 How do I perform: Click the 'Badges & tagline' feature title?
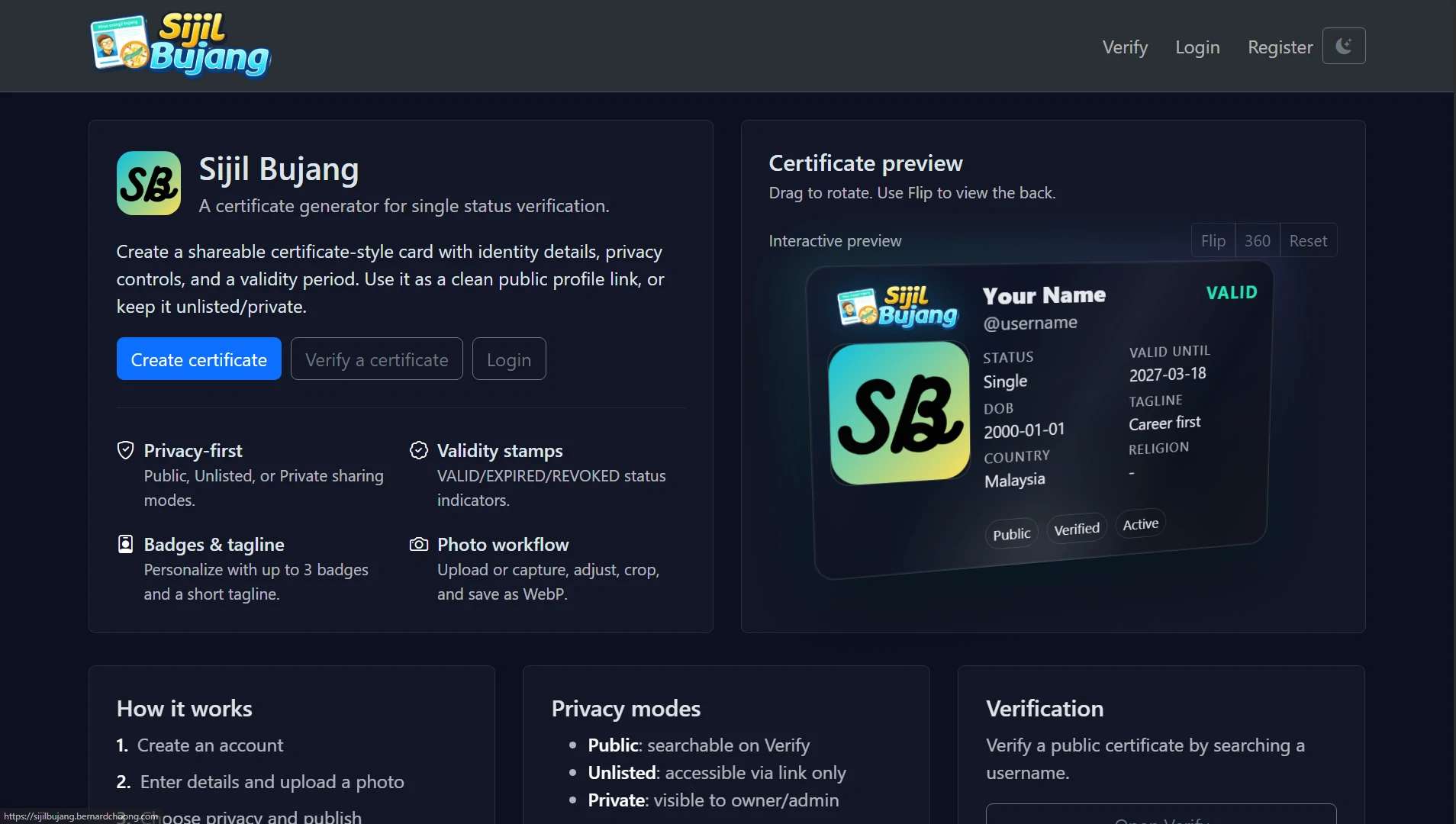pyautogui.click(x=214, y=544)
